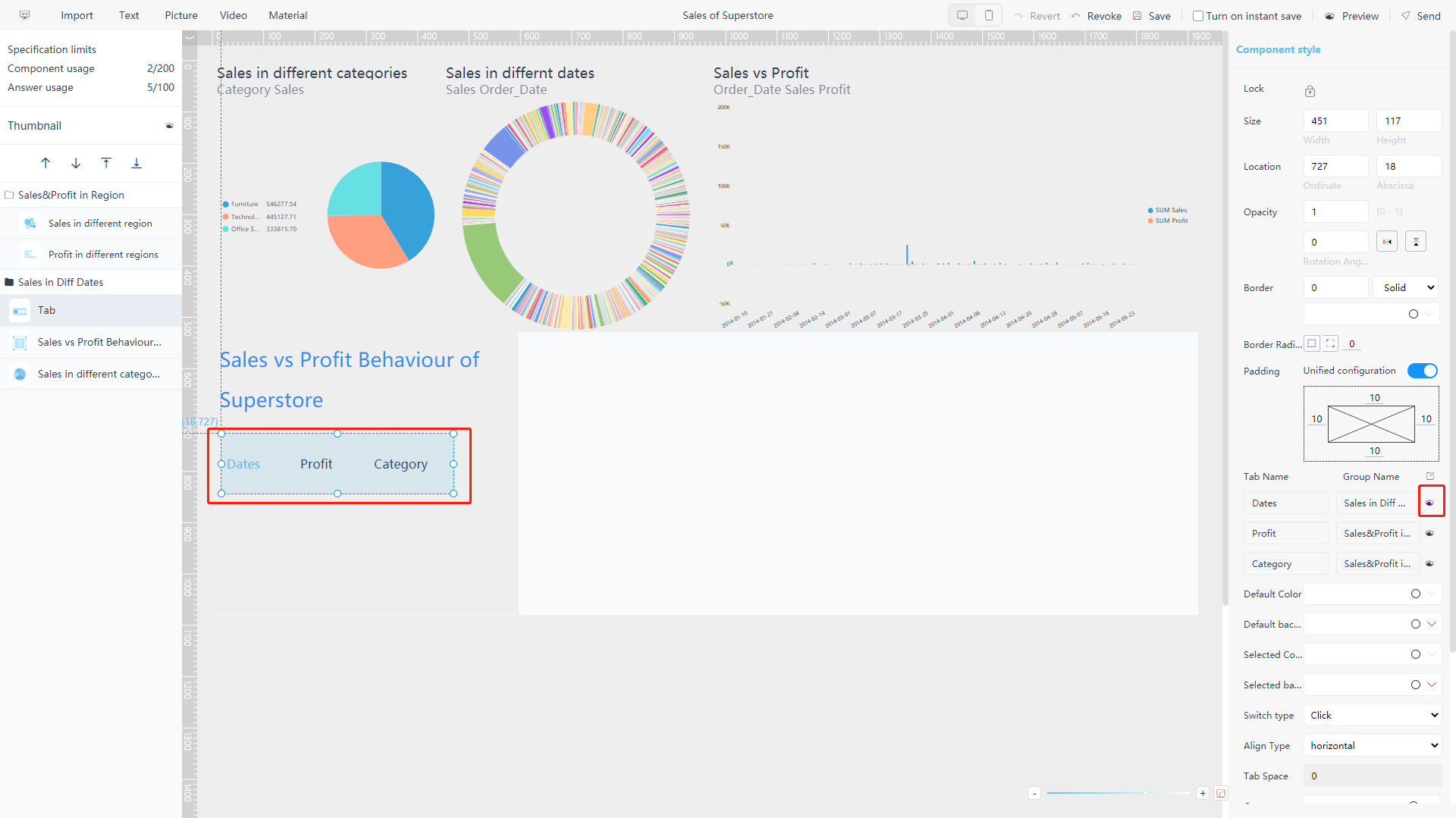Toggle visibility eye for Category tab row

(1429, 563)
